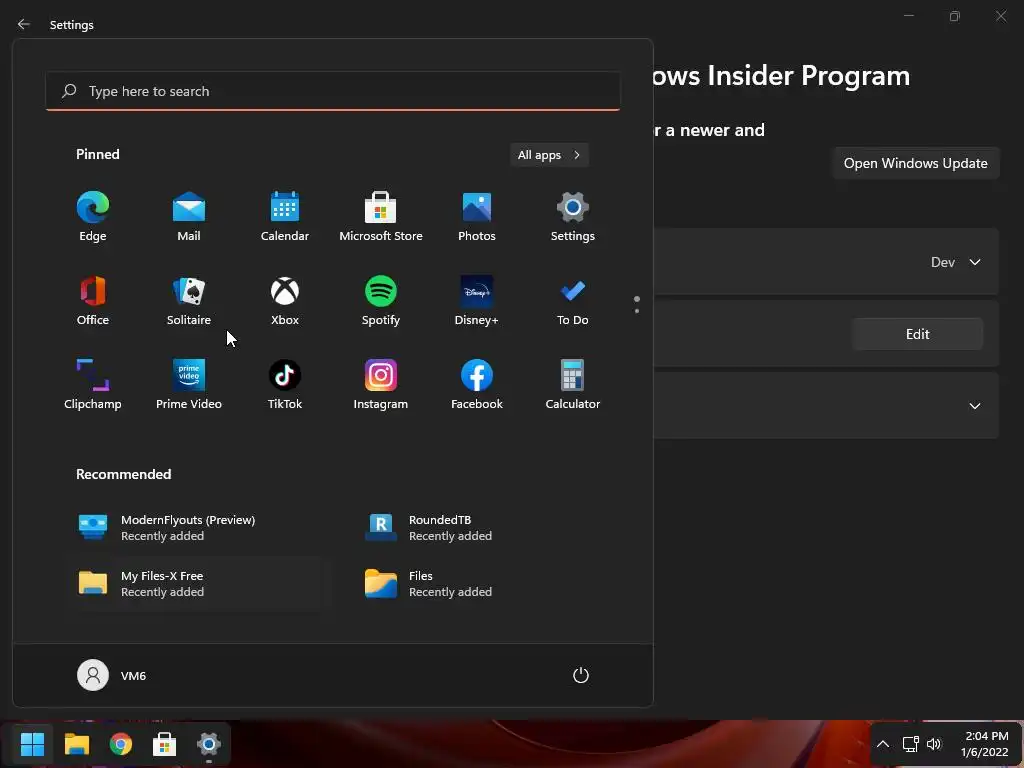Expand the collapsed section below Edit

coord(974,406)
